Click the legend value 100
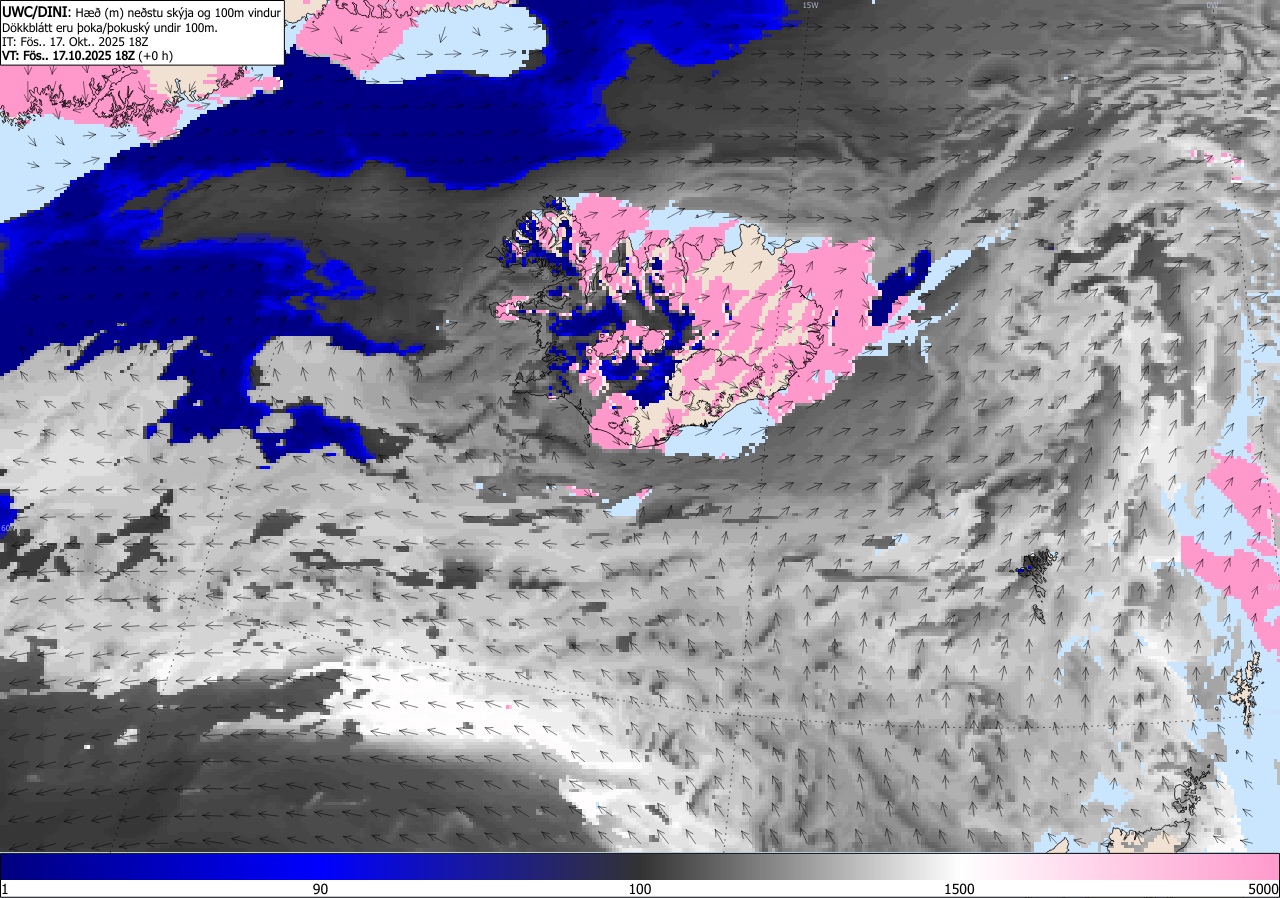1280x898 pixels. (x=640, y=889)
